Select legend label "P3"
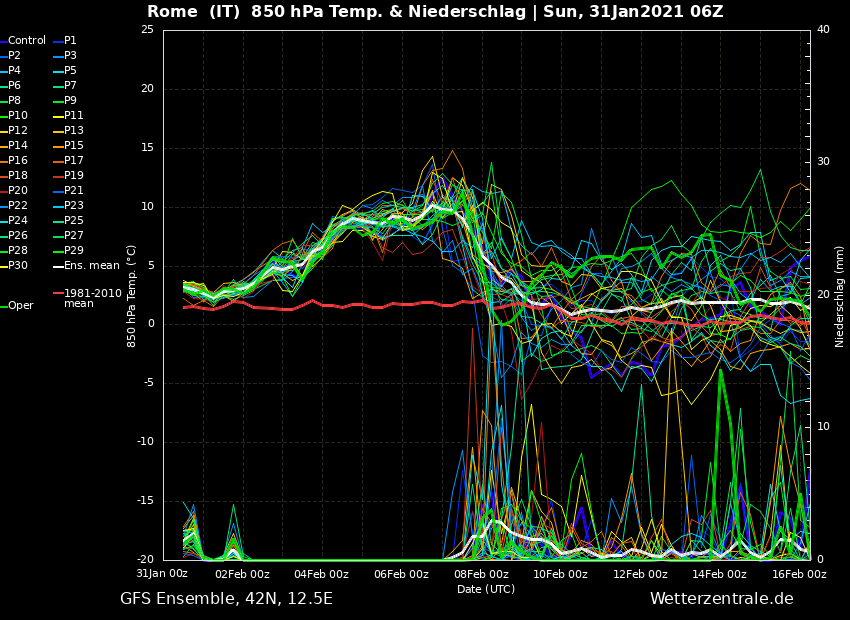This screenshot has width=850, height=620. [x=70, y=55]
